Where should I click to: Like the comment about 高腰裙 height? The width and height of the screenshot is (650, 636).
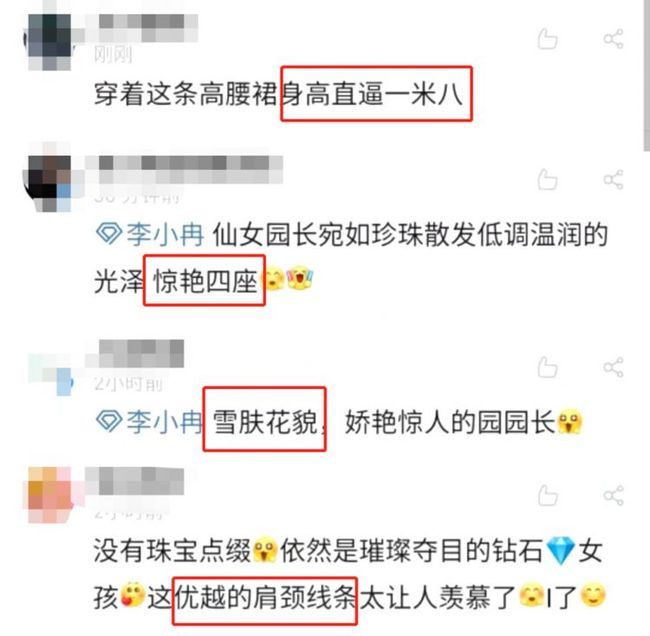pyautogui.click(x=547, y=39)
